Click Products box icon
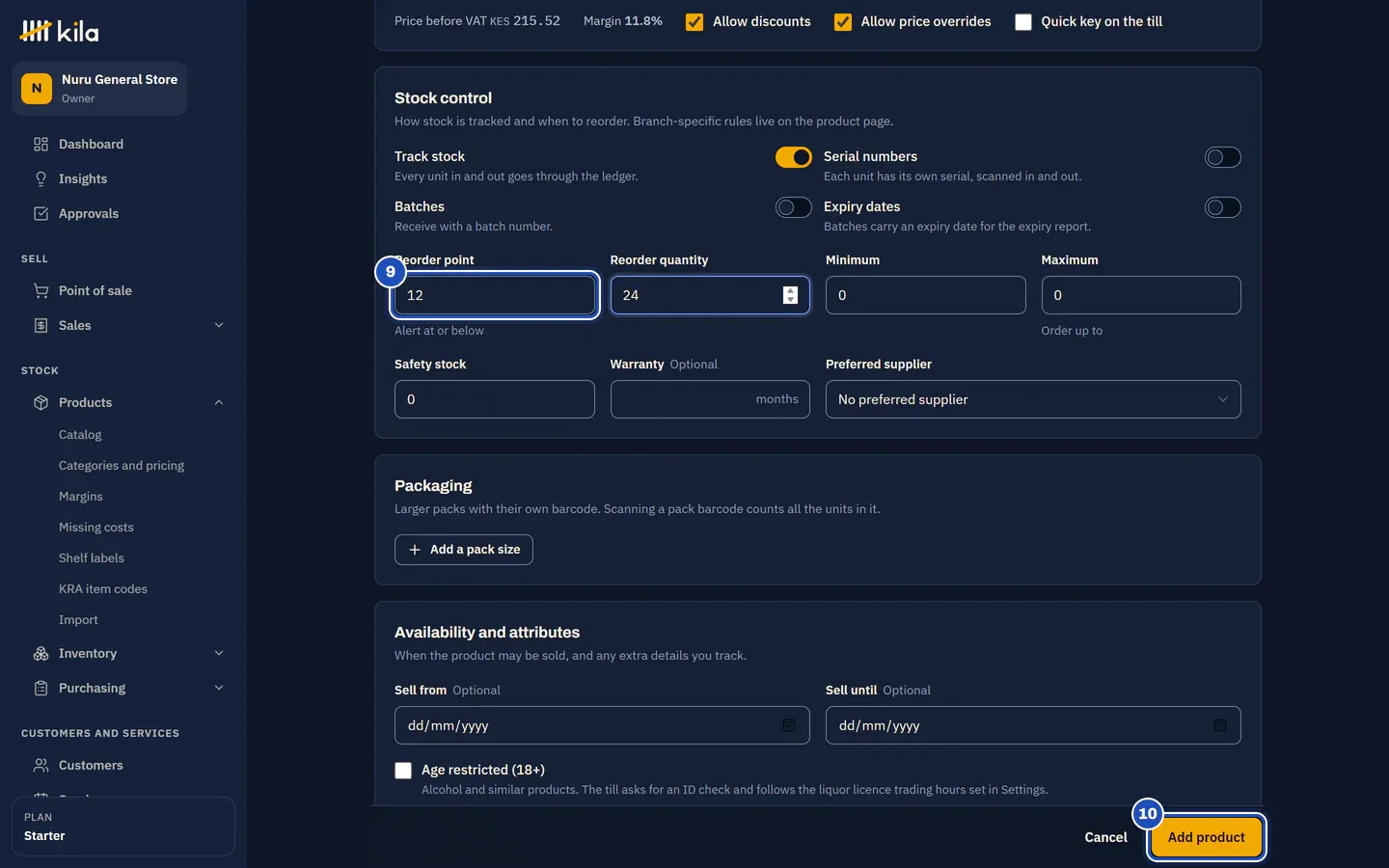1389x868 pixels. coord(41,402)
